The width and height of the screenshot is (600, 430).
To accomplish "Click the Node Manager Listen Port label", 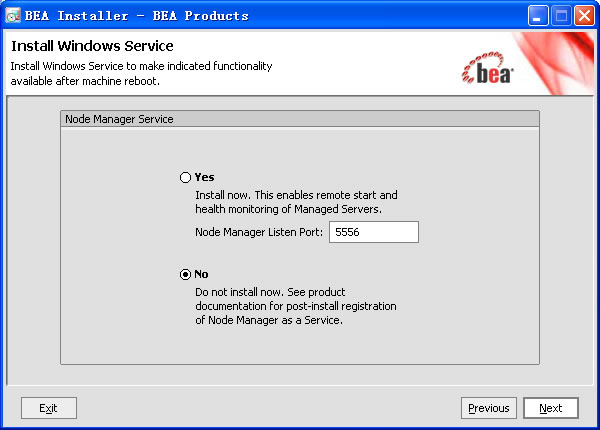I will (x=259, y=232).
